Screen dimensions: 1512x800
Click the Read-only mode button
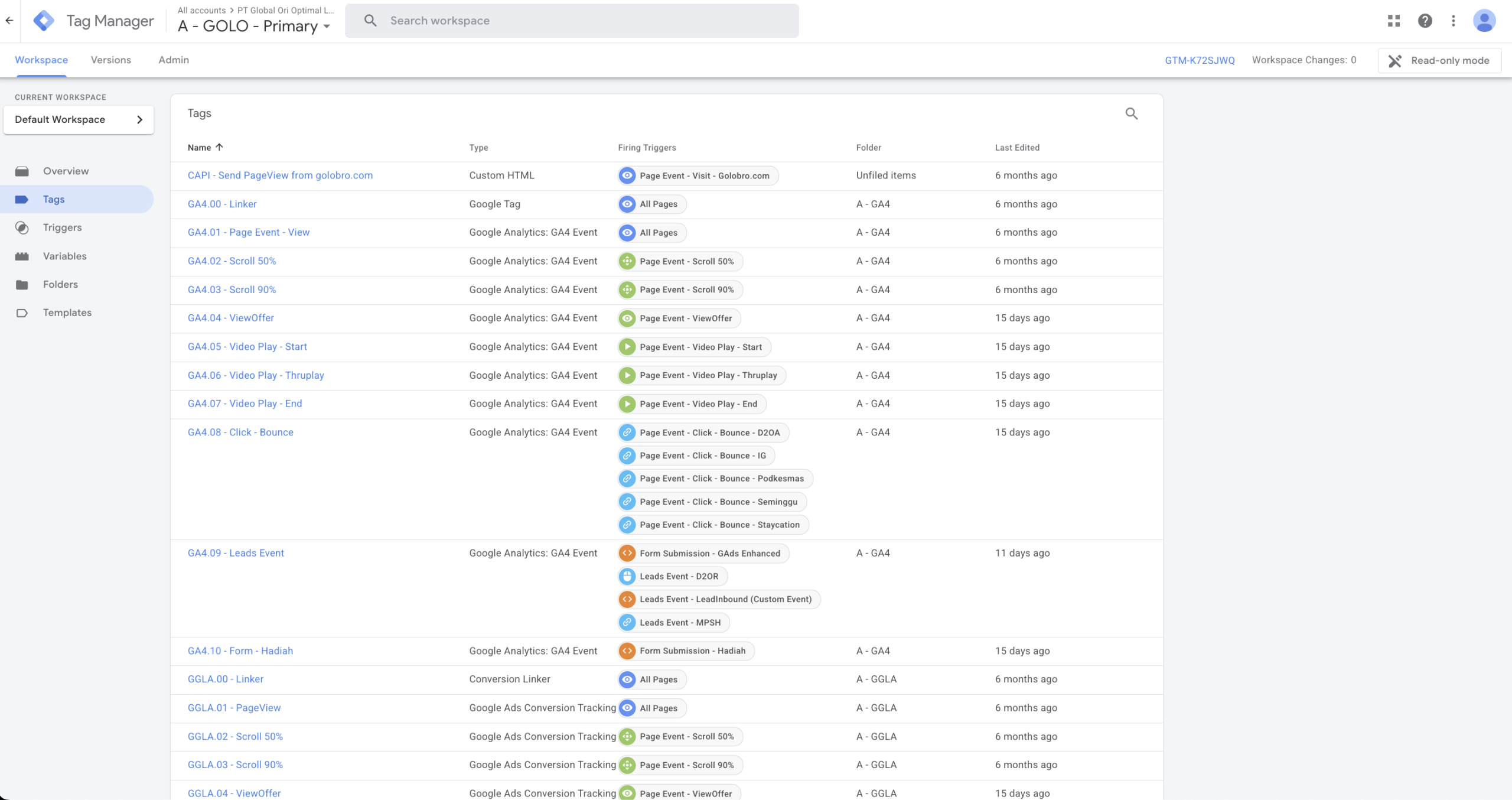(1439, 60)
